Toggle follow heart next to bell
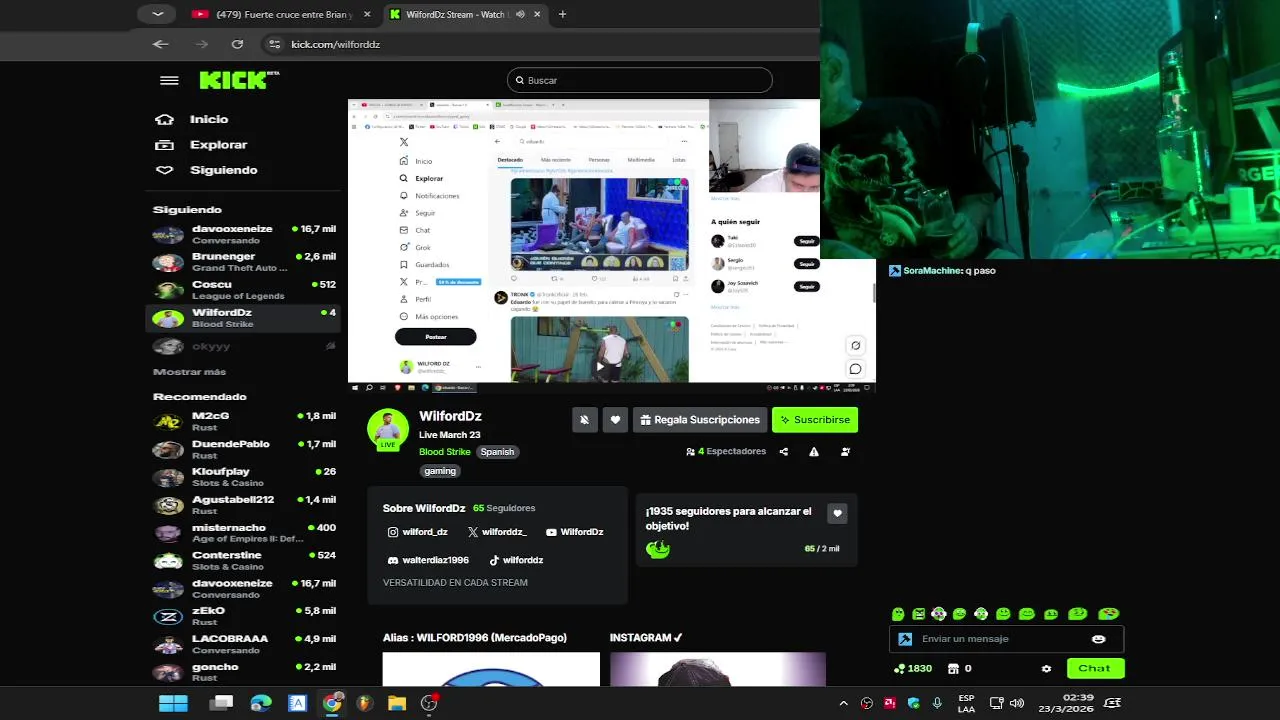 [615, 420]
